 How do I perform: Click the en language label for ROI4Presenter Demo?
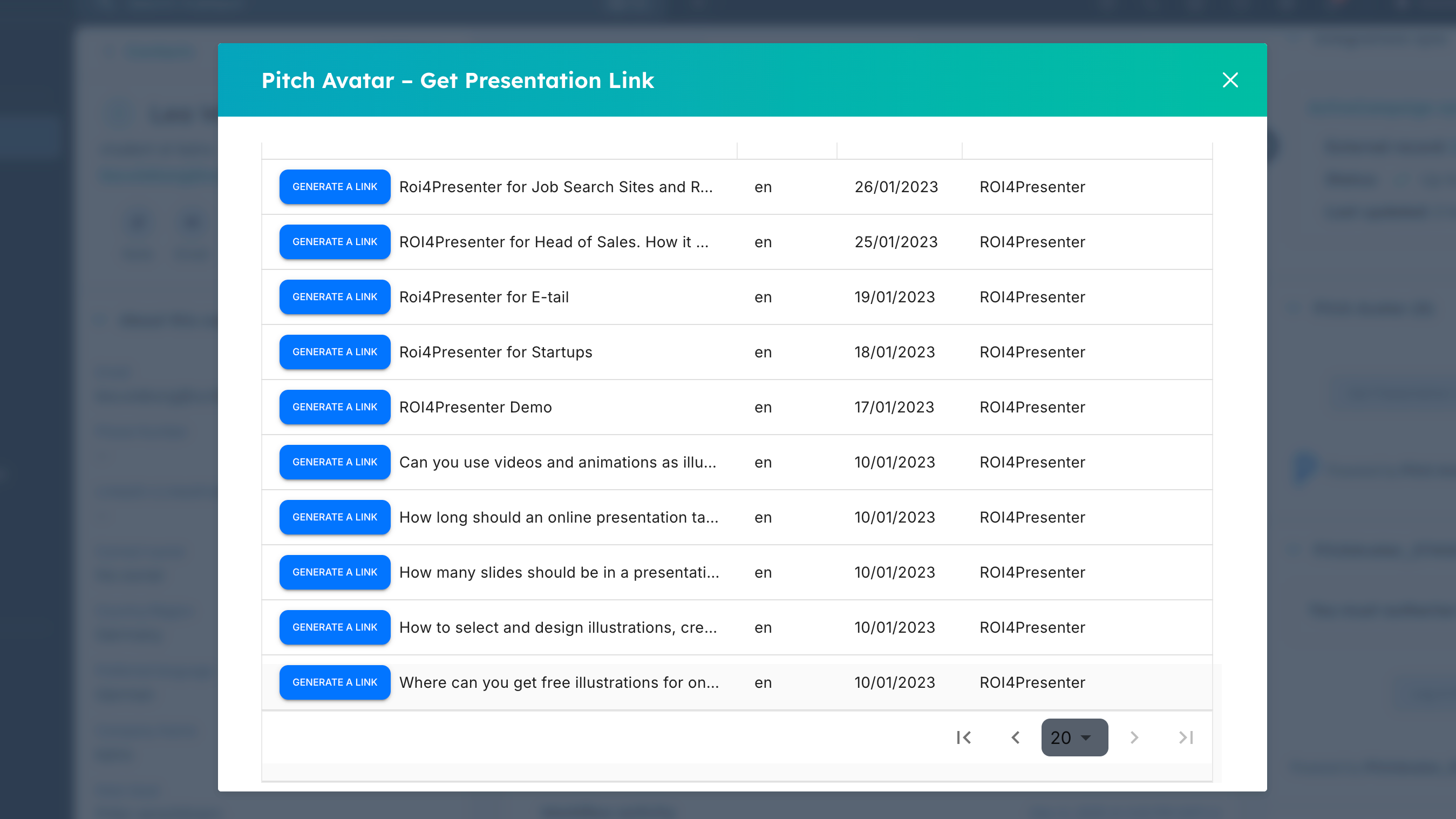(x=763, y=407)
